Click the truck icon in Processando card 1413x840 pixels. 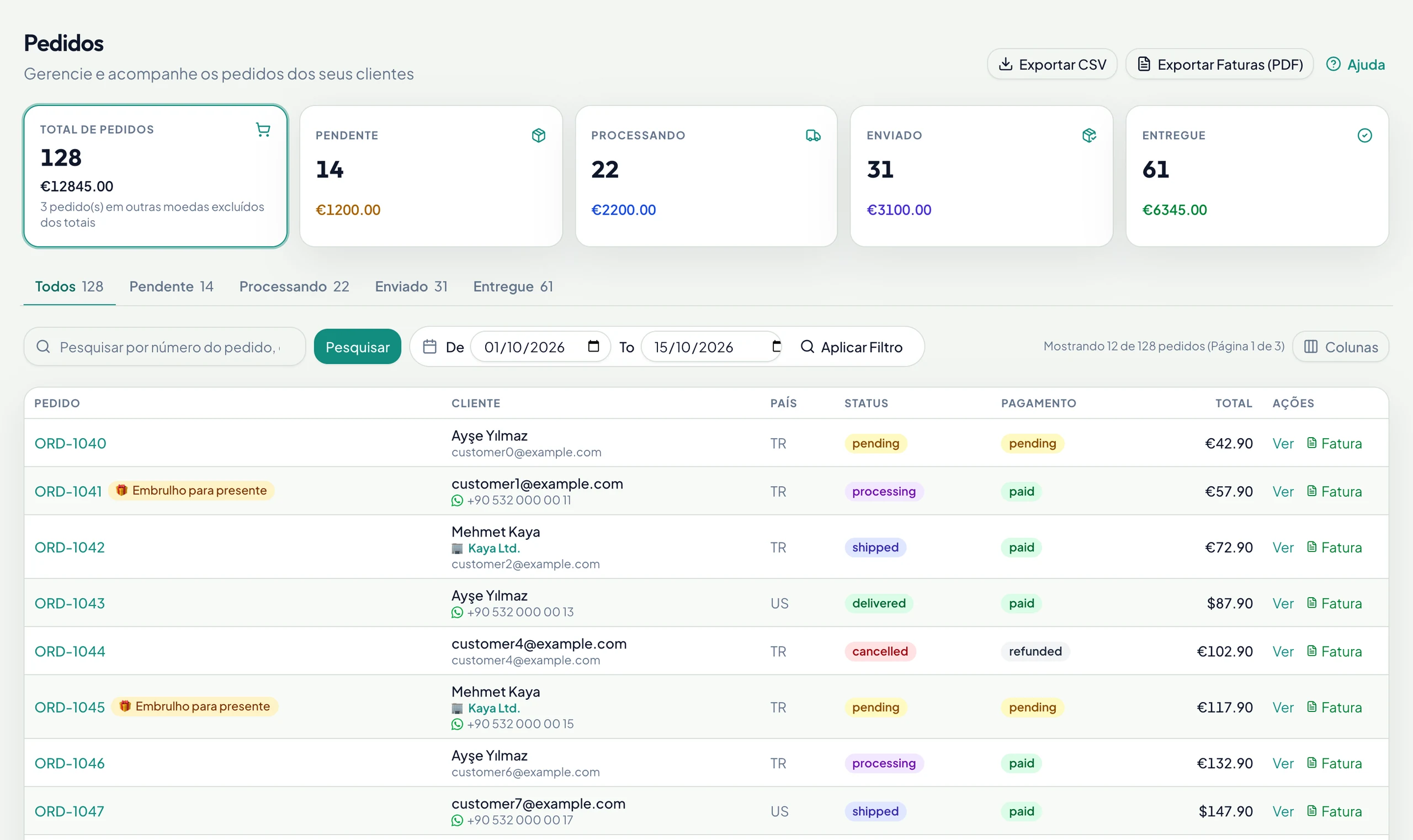coord(813,135)
